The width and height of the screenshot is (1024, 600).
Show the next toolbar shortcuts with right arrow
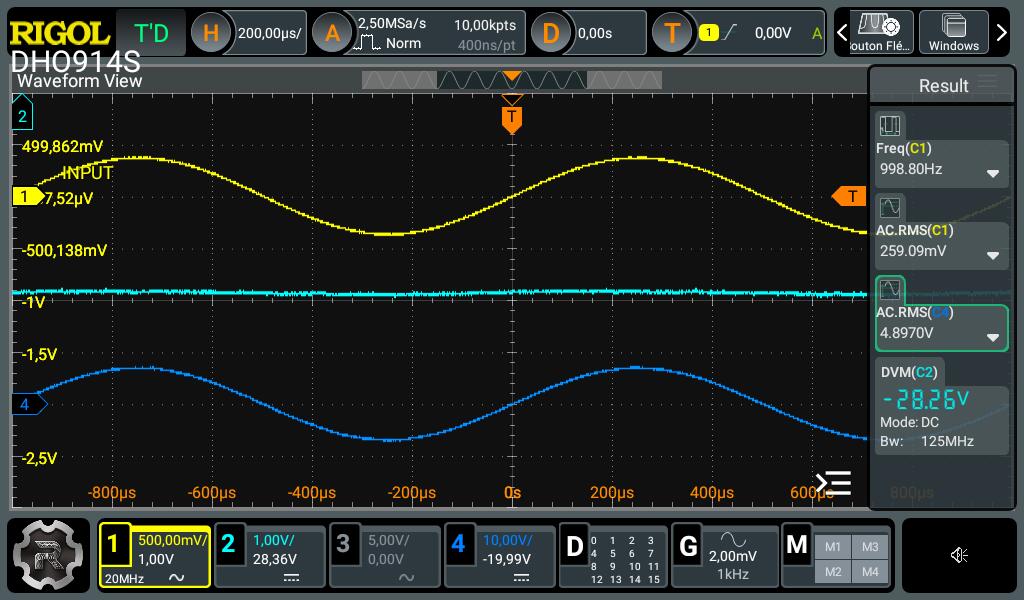tap(1001, 32)
